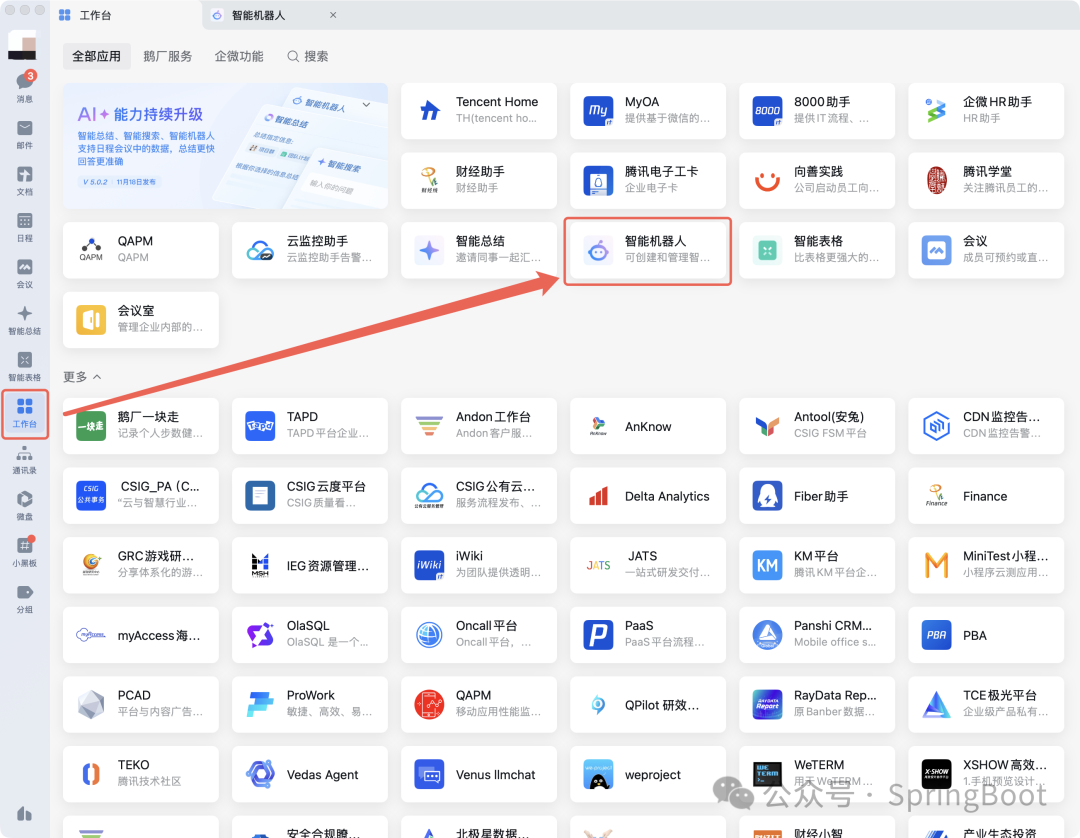Open the Venus llmchat app card
This screenshot has height=838, width=1080.
click(479, 773)
